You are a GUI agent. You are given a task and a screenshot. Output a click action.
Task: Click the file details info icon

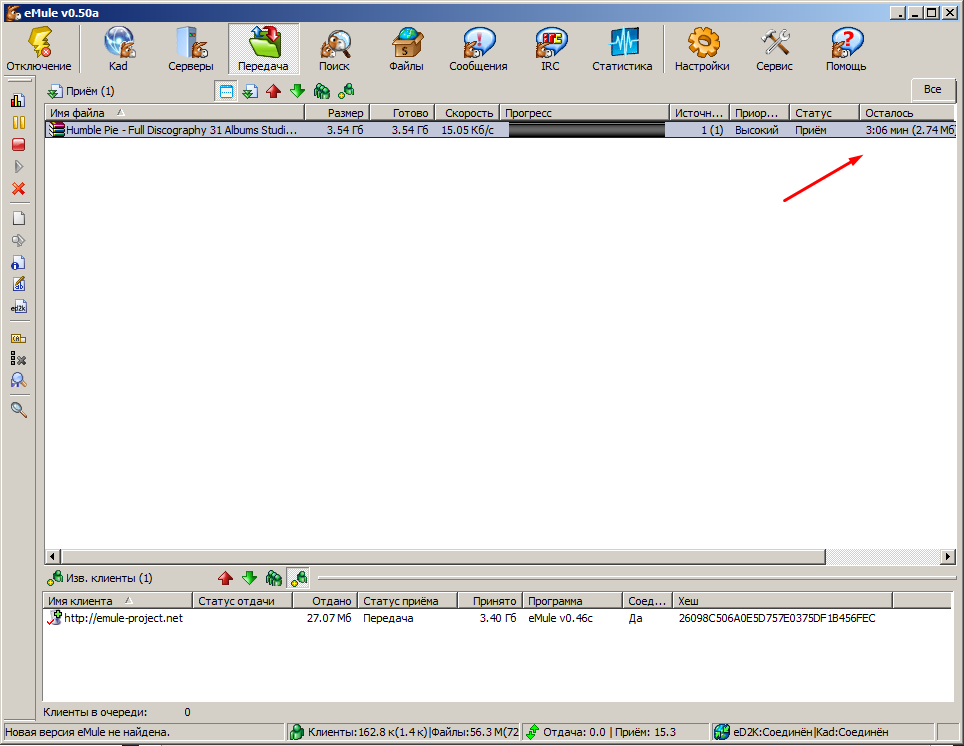(18, 263)
